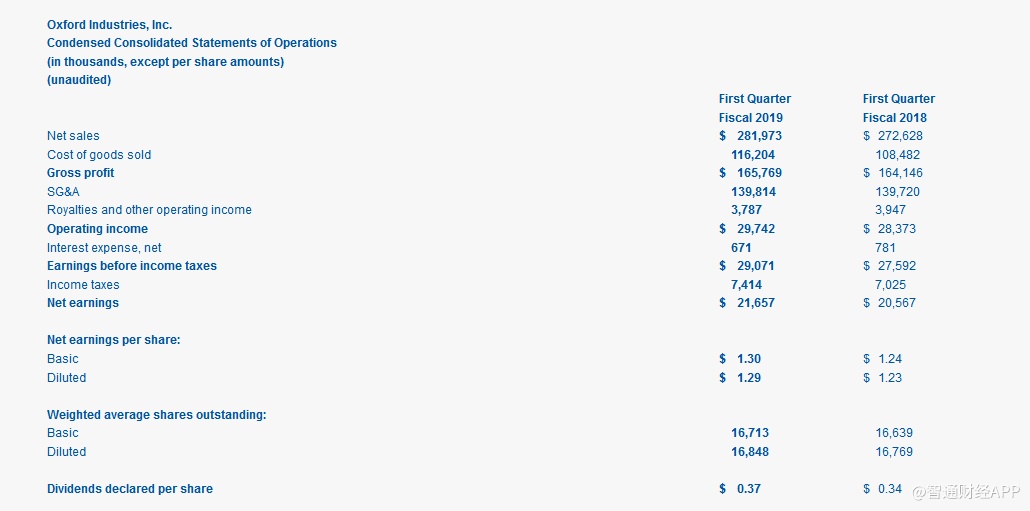Select Earnings before income taxes label
The width and height of the screenshot is (1030, 511).
point(132,266)
